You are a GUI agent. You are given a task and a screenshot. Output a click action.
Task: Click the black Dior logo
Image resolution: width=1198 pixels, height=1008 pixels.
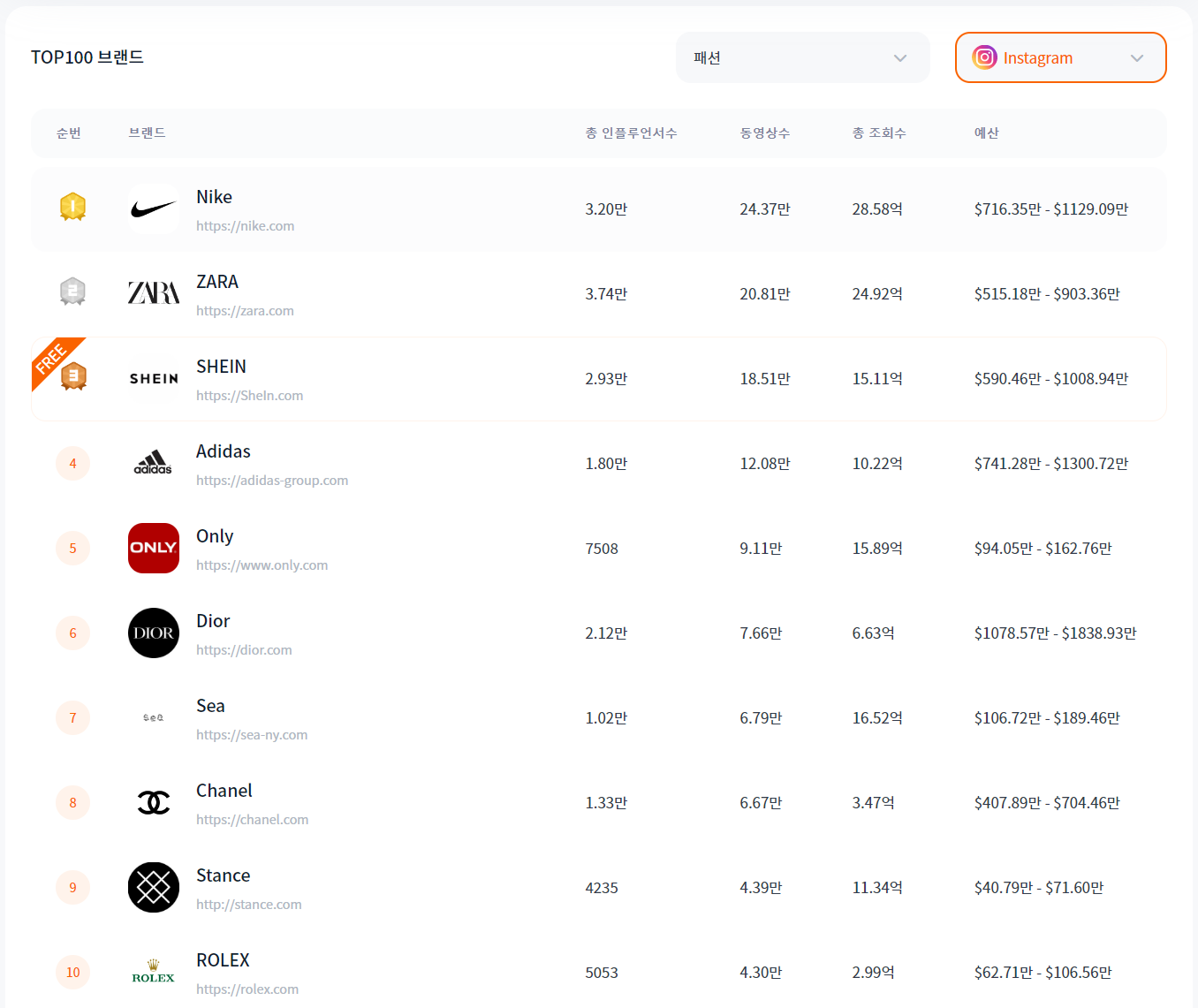point(154,633)
